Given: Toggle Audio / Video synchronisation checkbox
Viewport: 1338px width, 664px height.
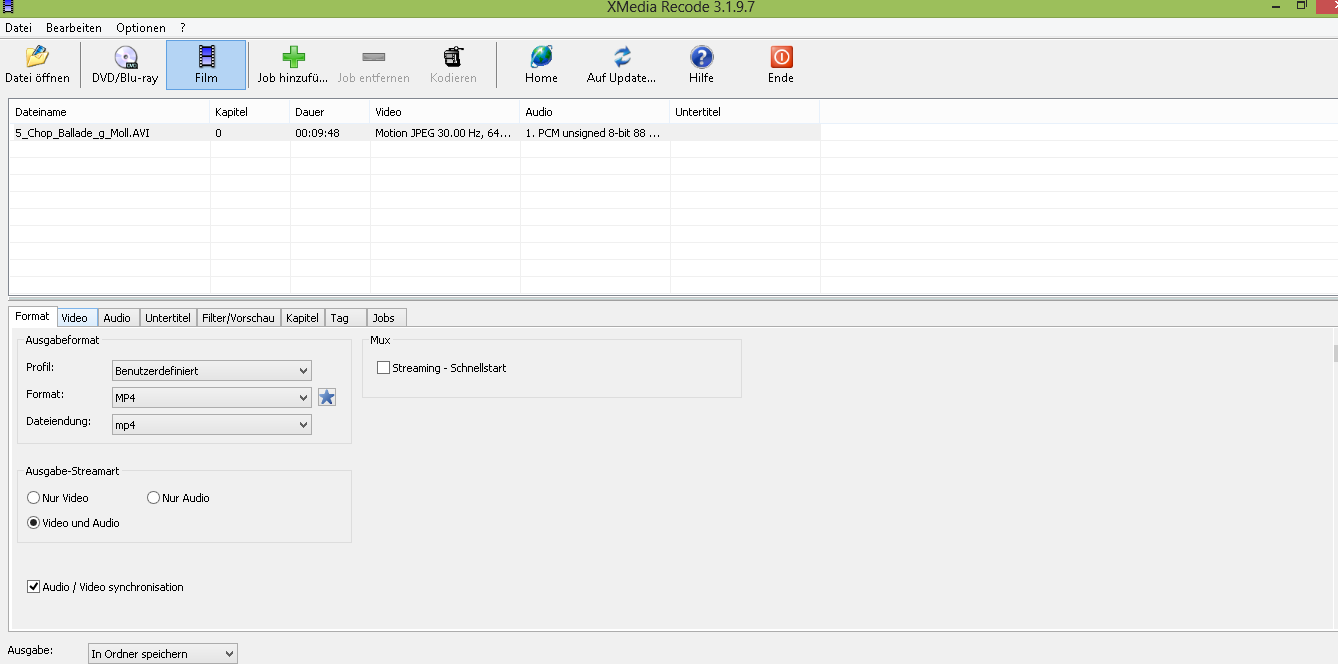Looking at the screenshot, I should coord(34,587).
